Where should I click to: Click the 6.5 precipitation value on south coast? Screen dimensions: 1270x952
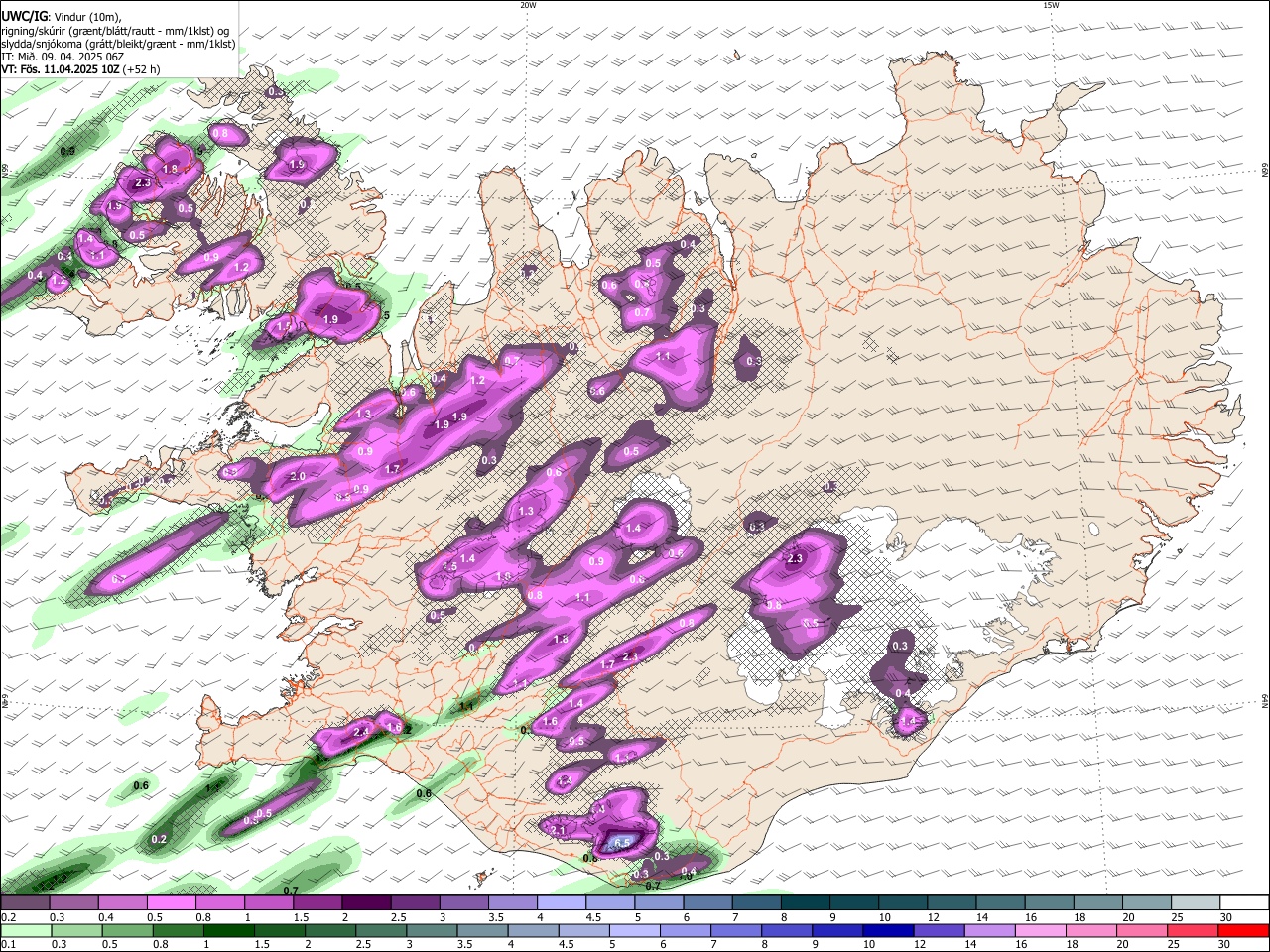click(x=622, y=843)
